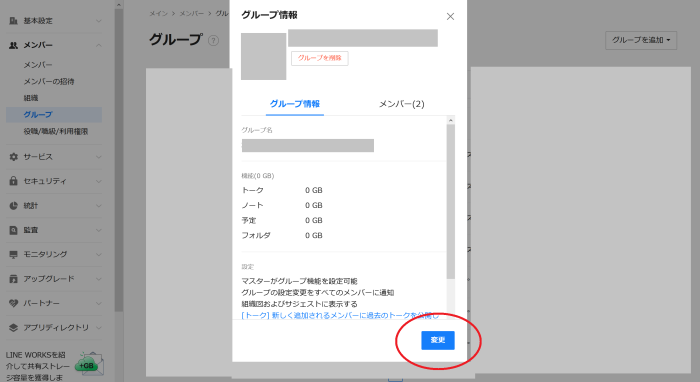The height and width of the screenshot is (382, 700).
Task: Switch to the メンバー(2) tab
Action: (x=401, y=104)
